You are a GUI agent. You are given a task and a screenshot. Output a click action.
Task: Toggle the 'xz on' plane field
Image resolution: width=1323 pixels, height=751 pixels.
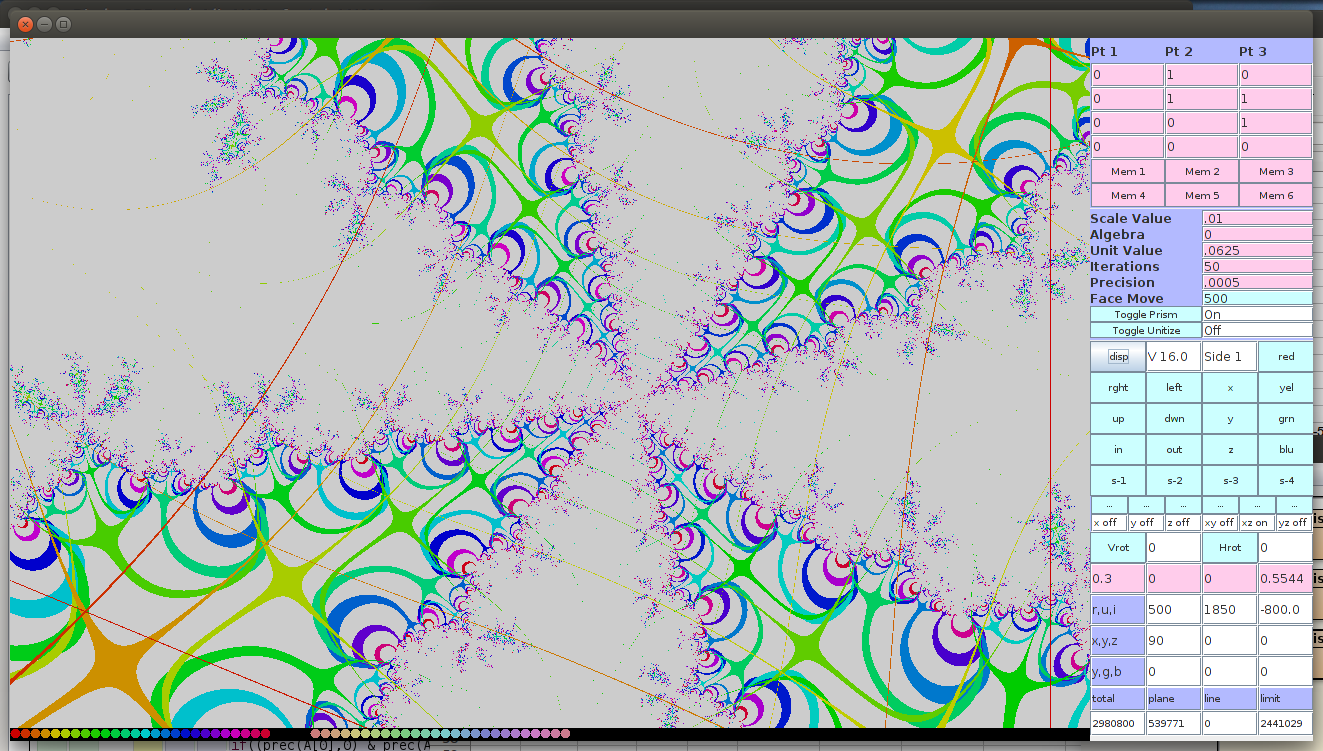click(x=1257, y=522)
